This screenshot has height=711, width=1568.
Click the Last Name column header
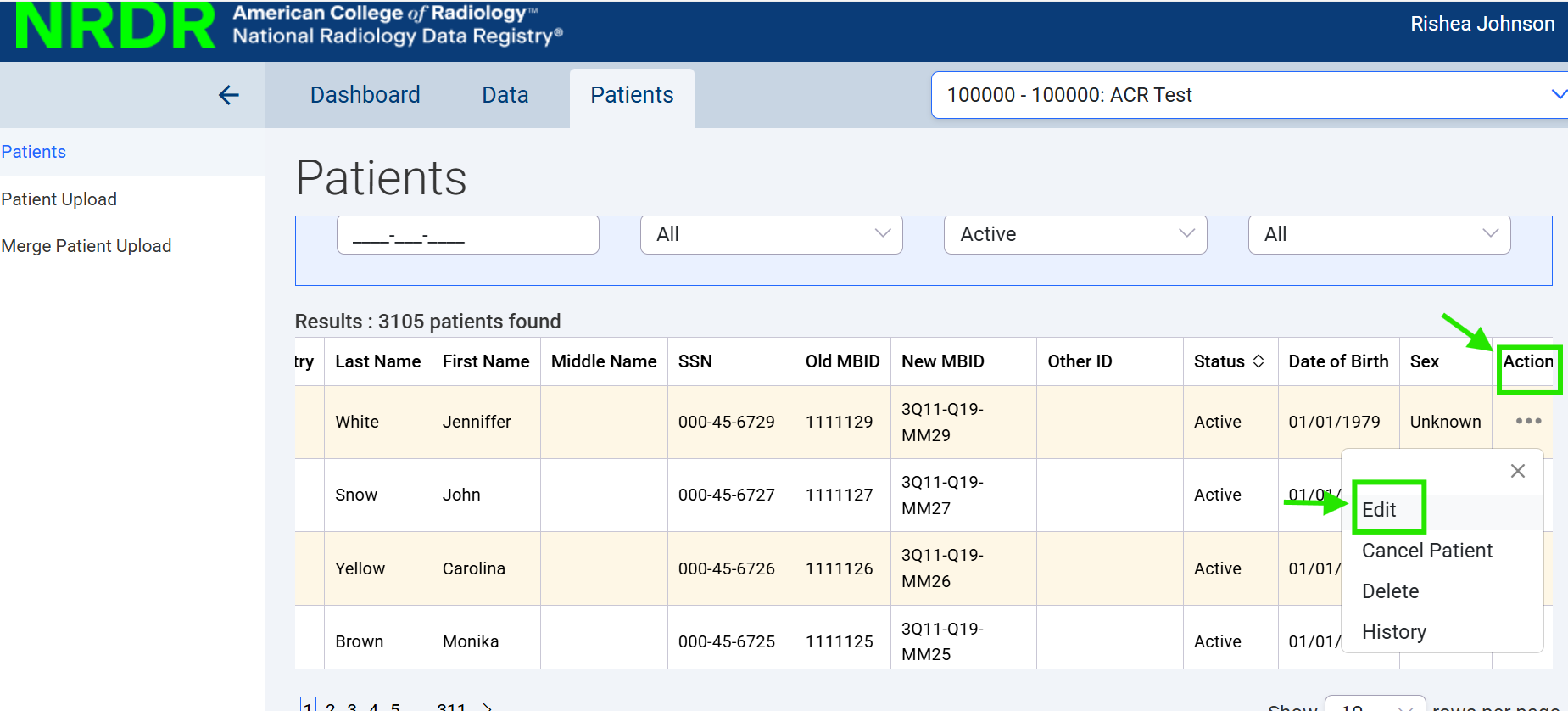click(378, 361)
